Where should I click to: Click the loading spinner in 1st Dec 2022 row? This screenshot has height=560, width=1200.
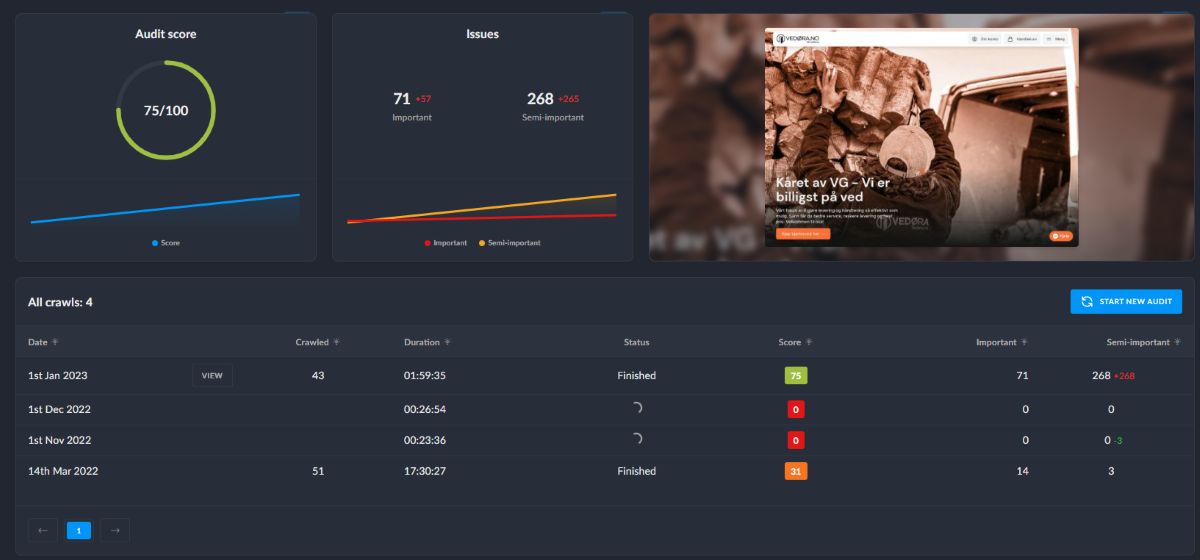click(637, 408)
